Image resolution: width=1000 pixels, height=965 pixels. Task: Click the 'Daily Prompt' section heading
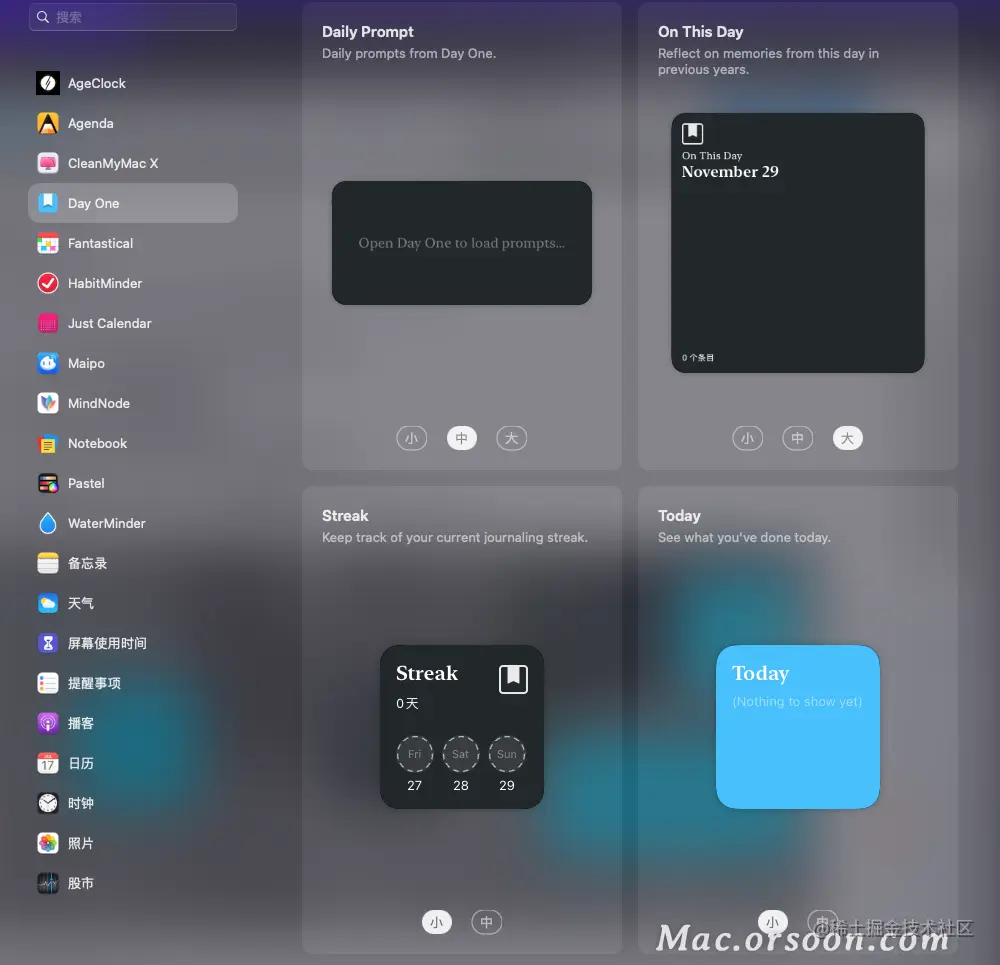click(x=367, y=32)
